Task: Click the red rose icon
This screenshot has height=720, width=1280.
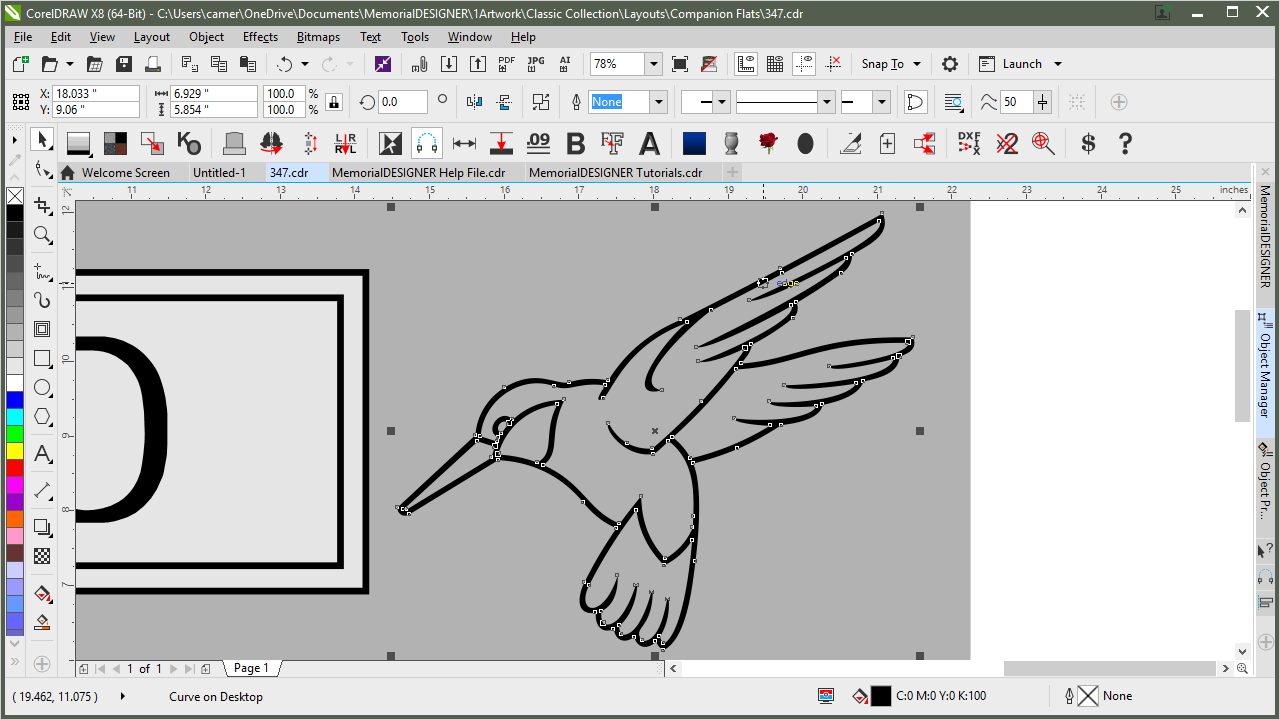Action: (768, 143)
